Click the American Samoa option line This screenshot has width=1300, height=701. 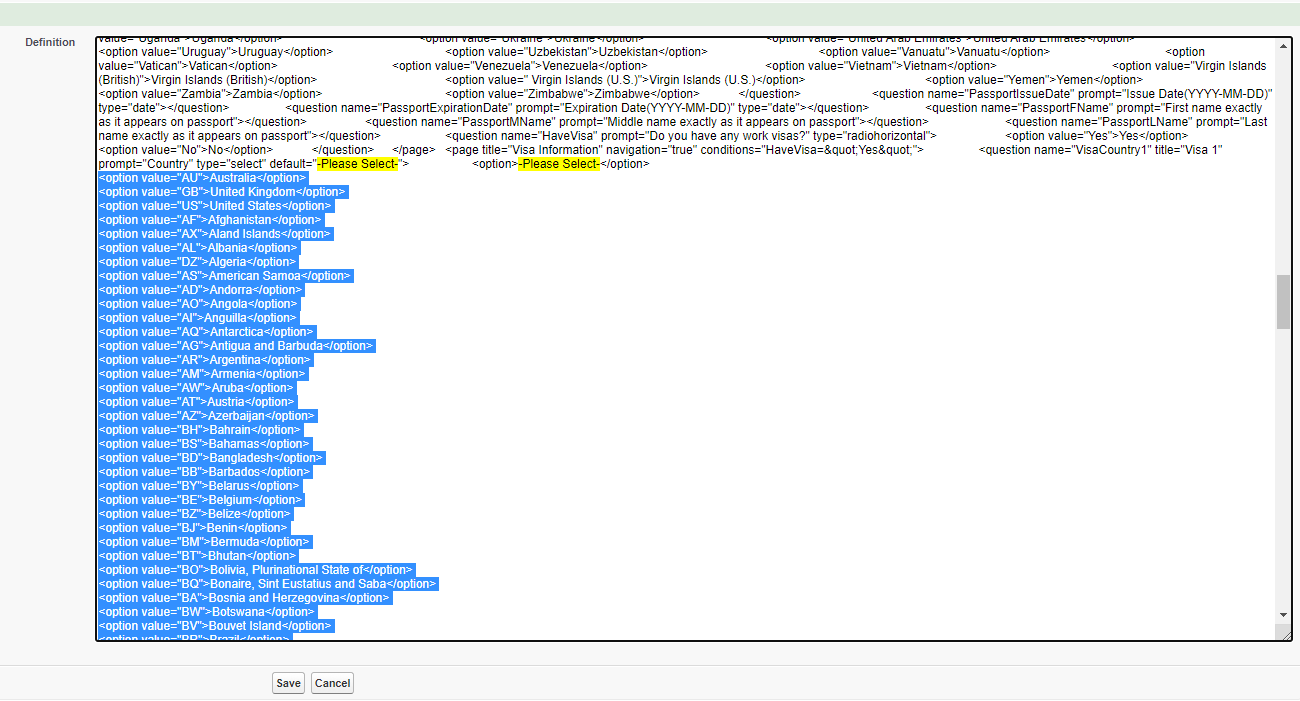click(x=226, y=276)
